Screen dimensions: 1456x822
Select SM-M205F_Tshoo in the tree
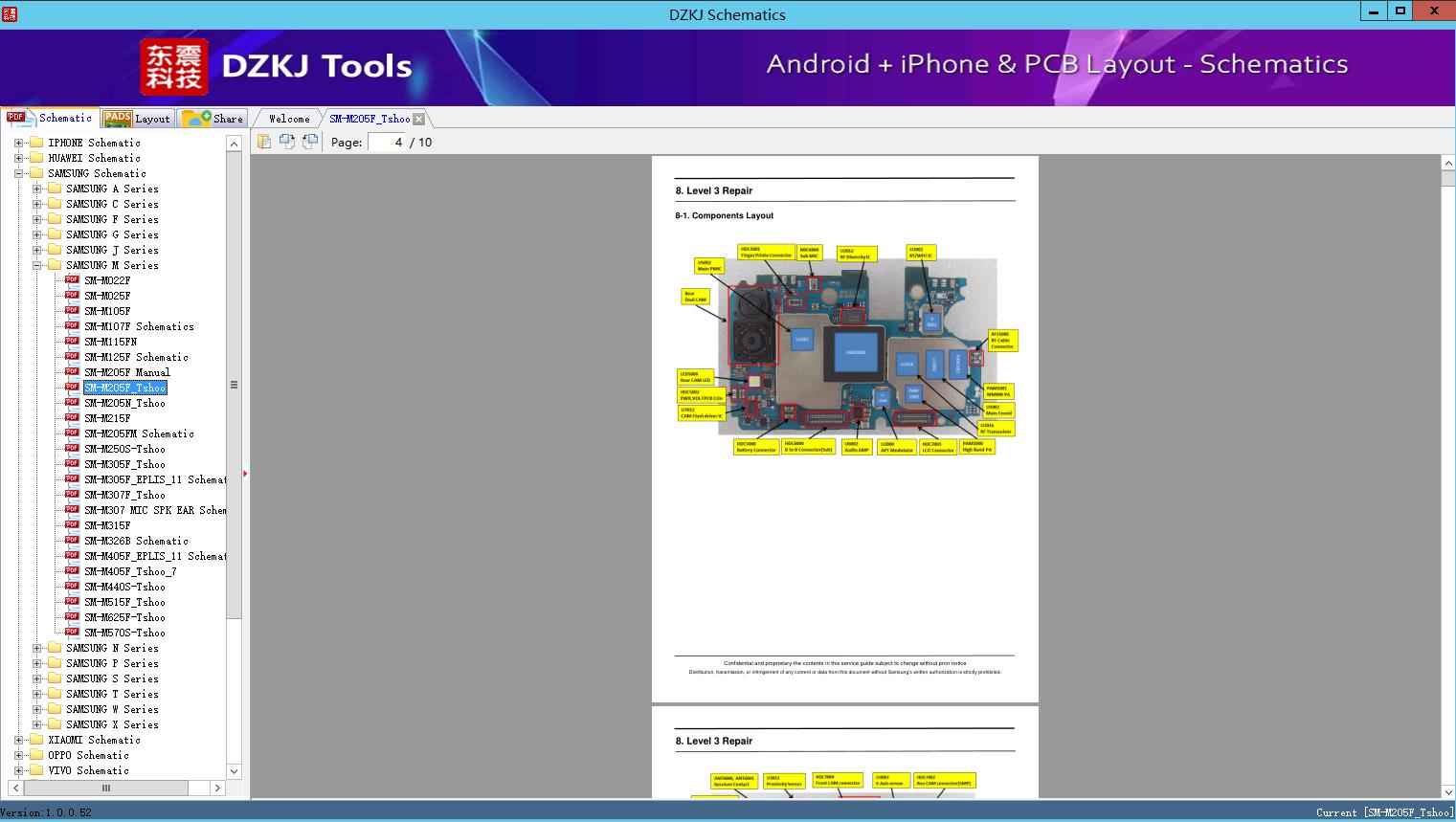click(124, 388)
